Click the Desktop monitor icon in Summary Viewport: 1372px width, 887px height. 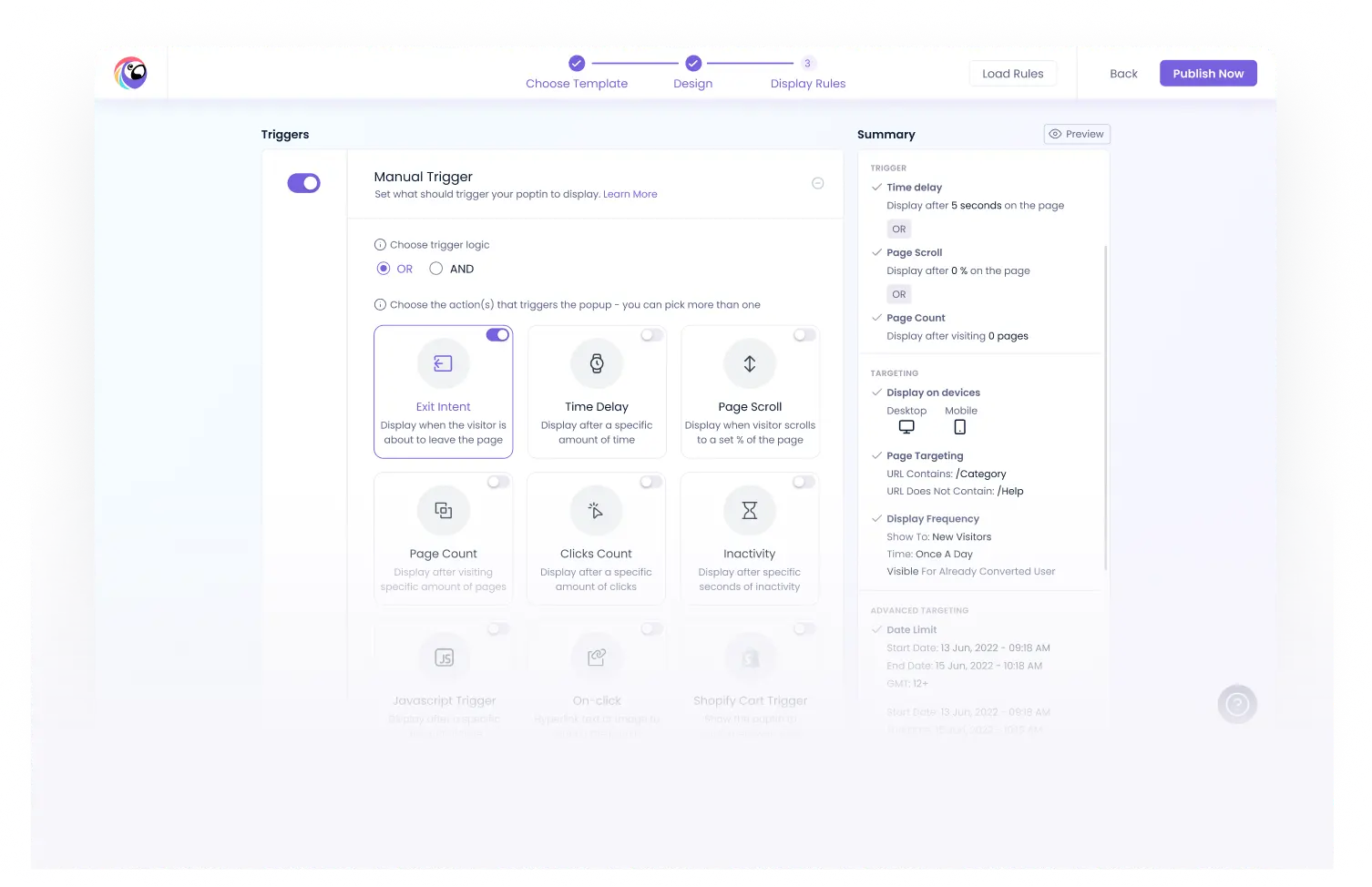(906, 427)
